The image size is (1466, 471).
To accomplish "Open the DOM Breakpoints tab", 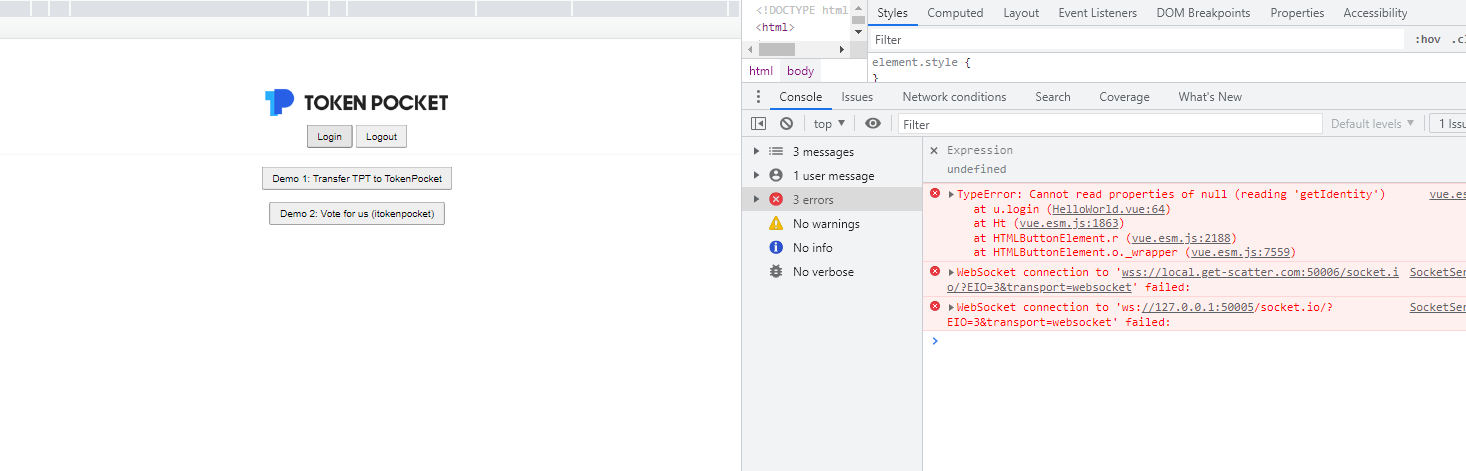I will 1203,13.
